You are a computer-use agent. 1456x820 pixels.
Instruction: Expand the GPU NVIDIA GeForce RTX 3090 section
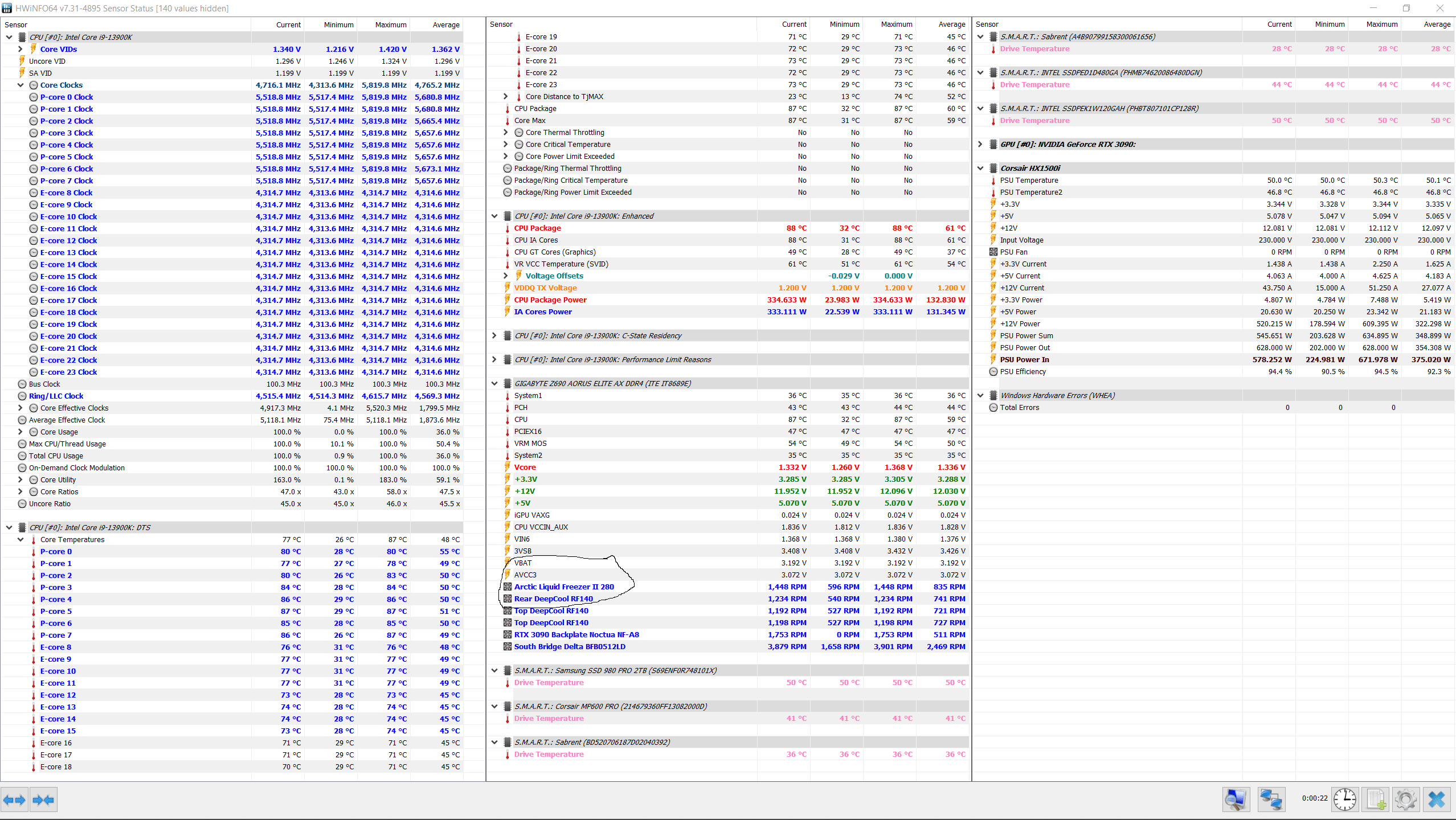click(980, 144)
